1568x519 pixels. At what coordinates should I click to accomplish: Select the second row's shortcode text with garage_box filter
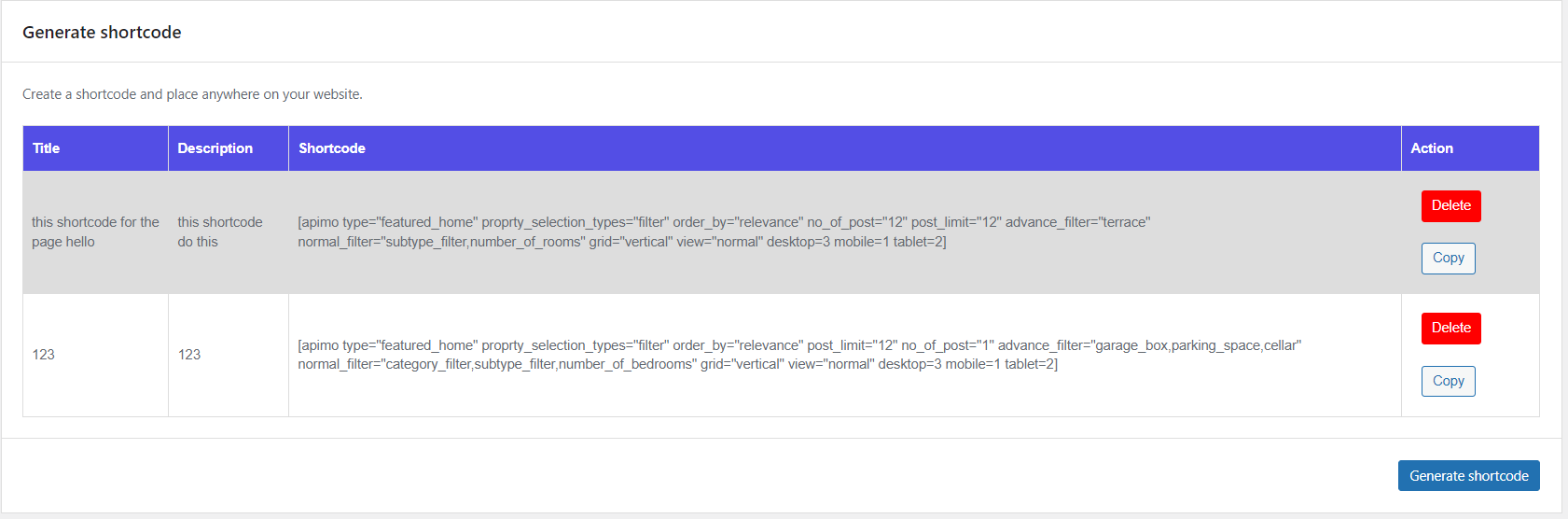coord(799,355)
